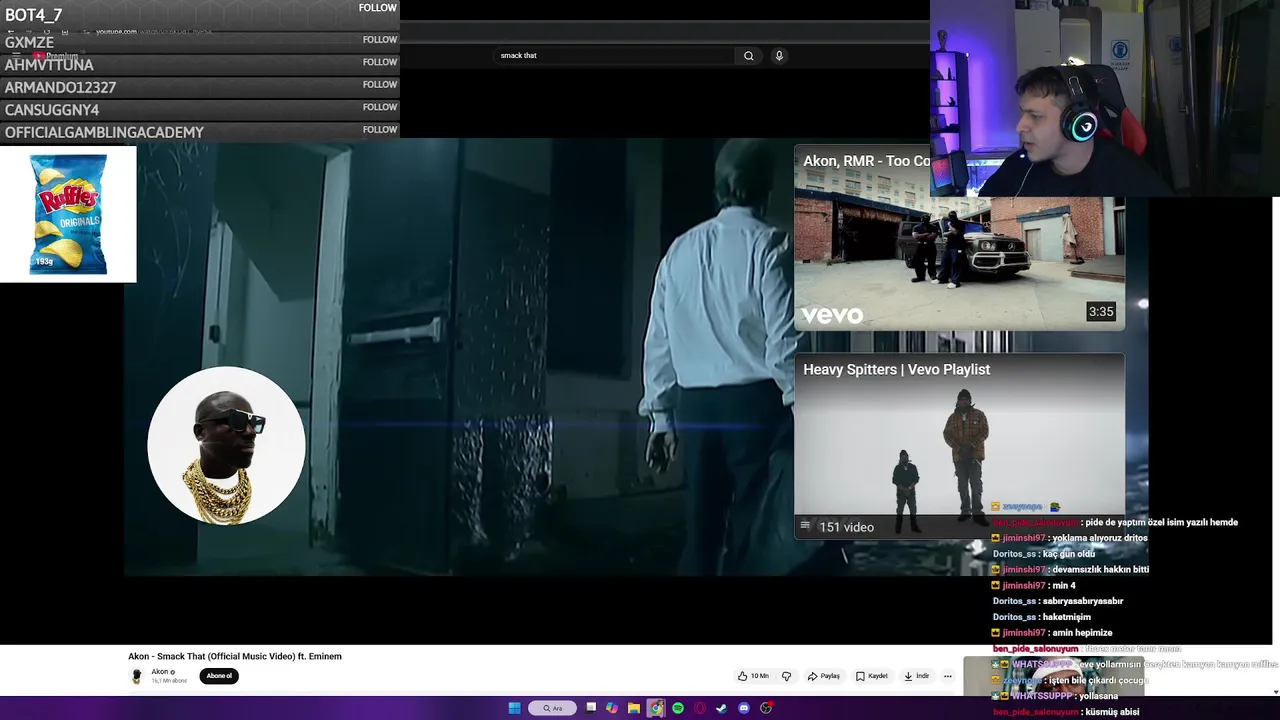Follow GXMZE in the overlay list
1280x720 pixels.
pos(379,40)
